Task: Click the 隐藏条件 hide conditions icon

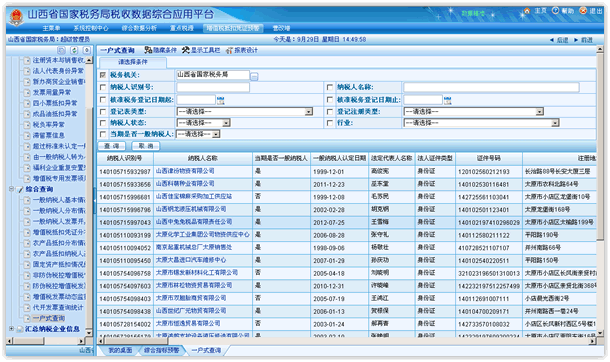Action: (148, 50)
